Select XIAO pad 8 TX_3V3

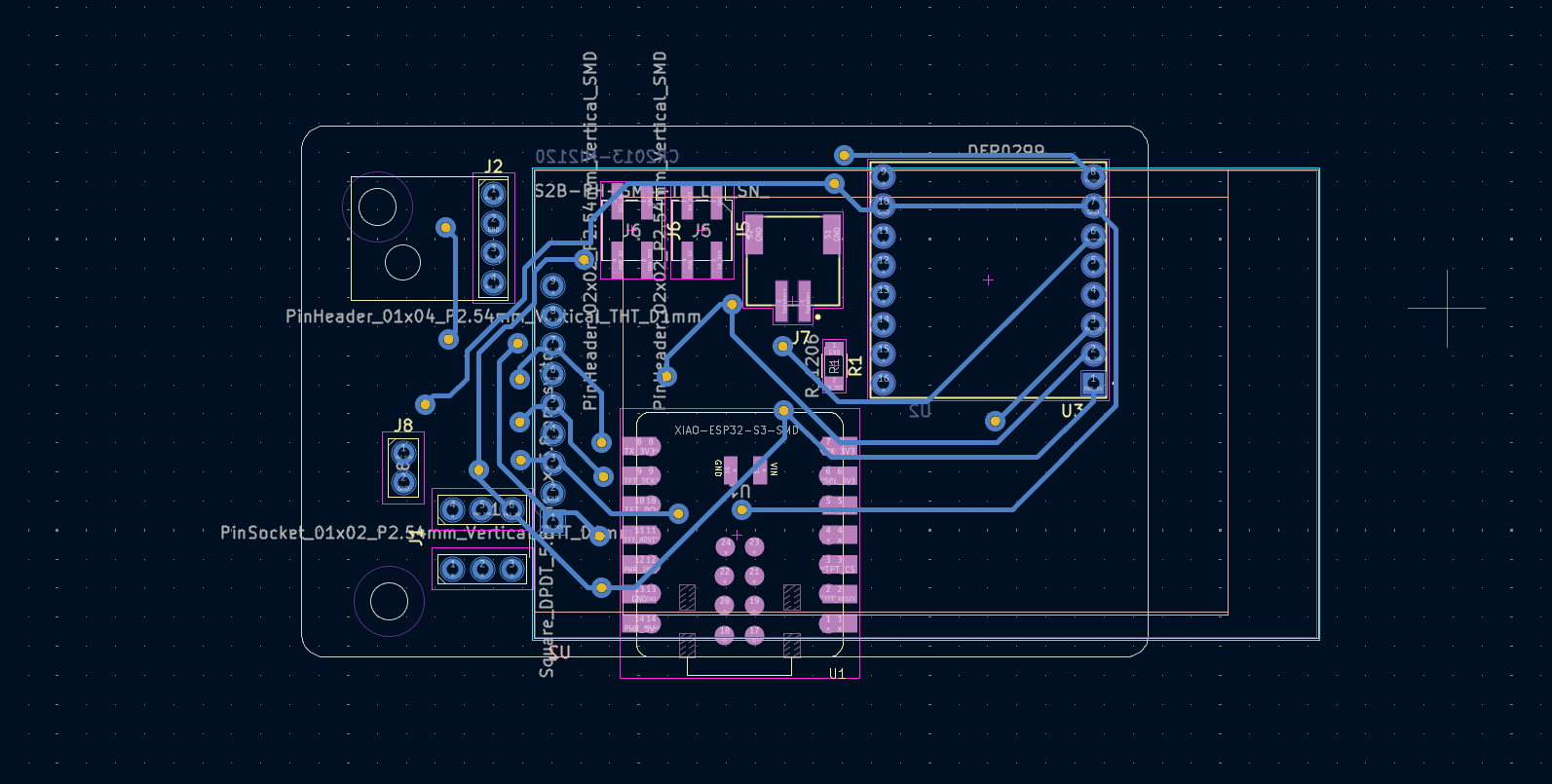pyautogui.click(x=641, y=446)
